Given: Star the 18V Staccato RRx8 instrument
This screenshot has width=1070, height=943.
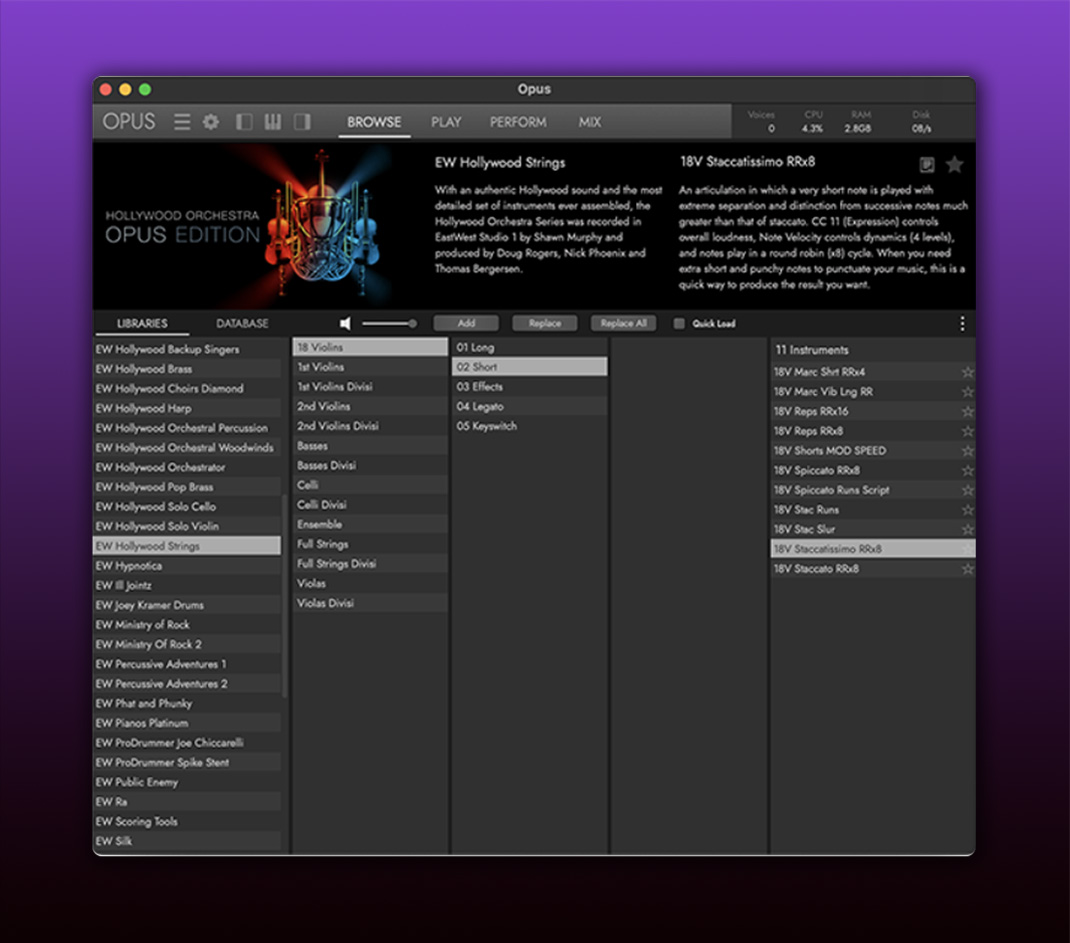Looking at the screenshot, I should tap(967, 569).
